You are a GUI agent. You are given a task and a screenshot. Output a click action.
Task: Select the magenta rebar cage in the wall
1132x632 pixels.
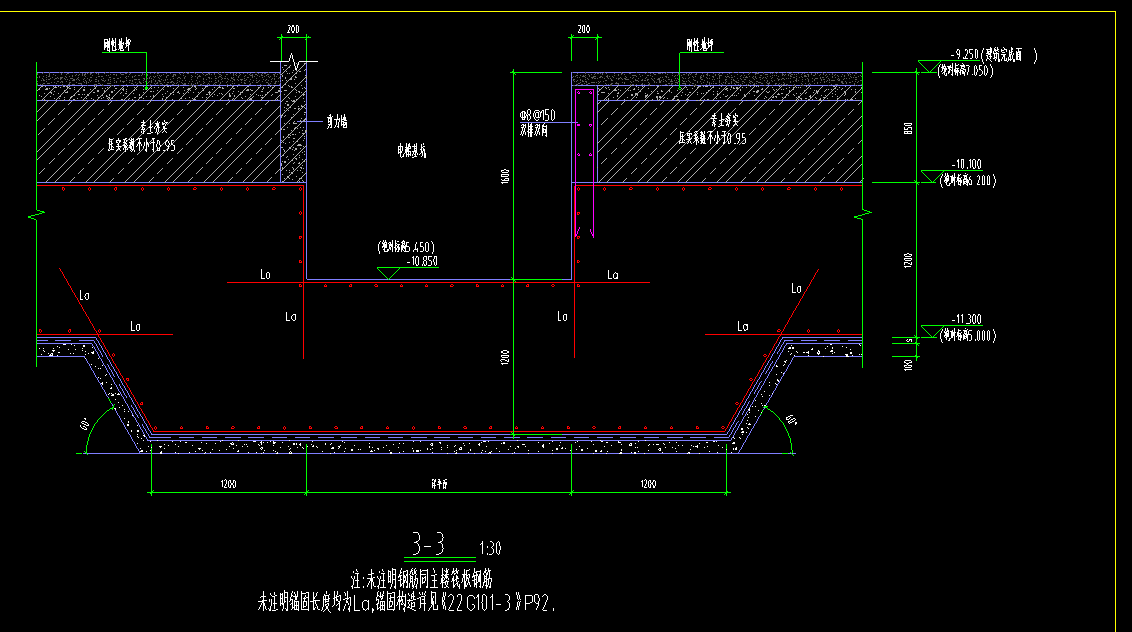pyautogui.click(x=585, y=163)
